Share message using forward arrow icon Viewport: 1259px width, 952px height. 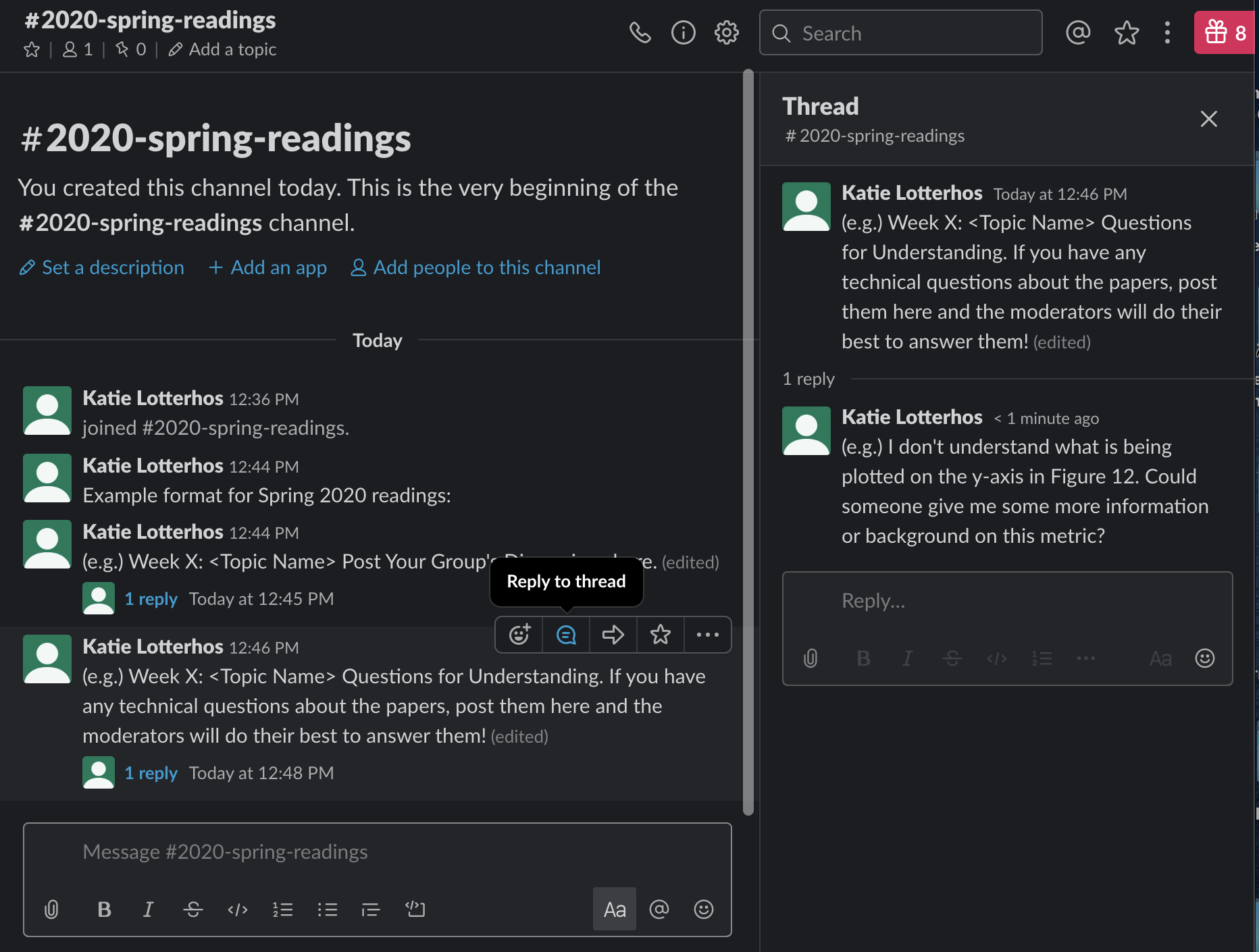(x=613, y=635)
